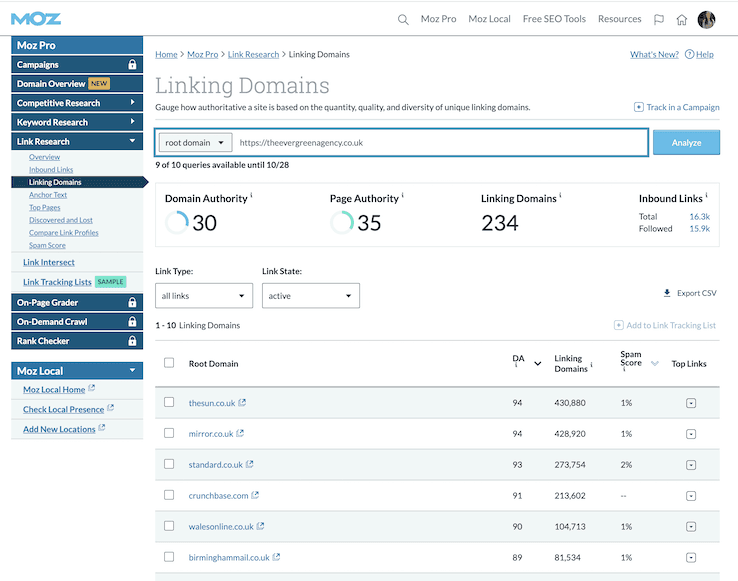Screen dimensions: 738x581
Task: Click the Export CSV download icon
Action: [x=667, y=293]
